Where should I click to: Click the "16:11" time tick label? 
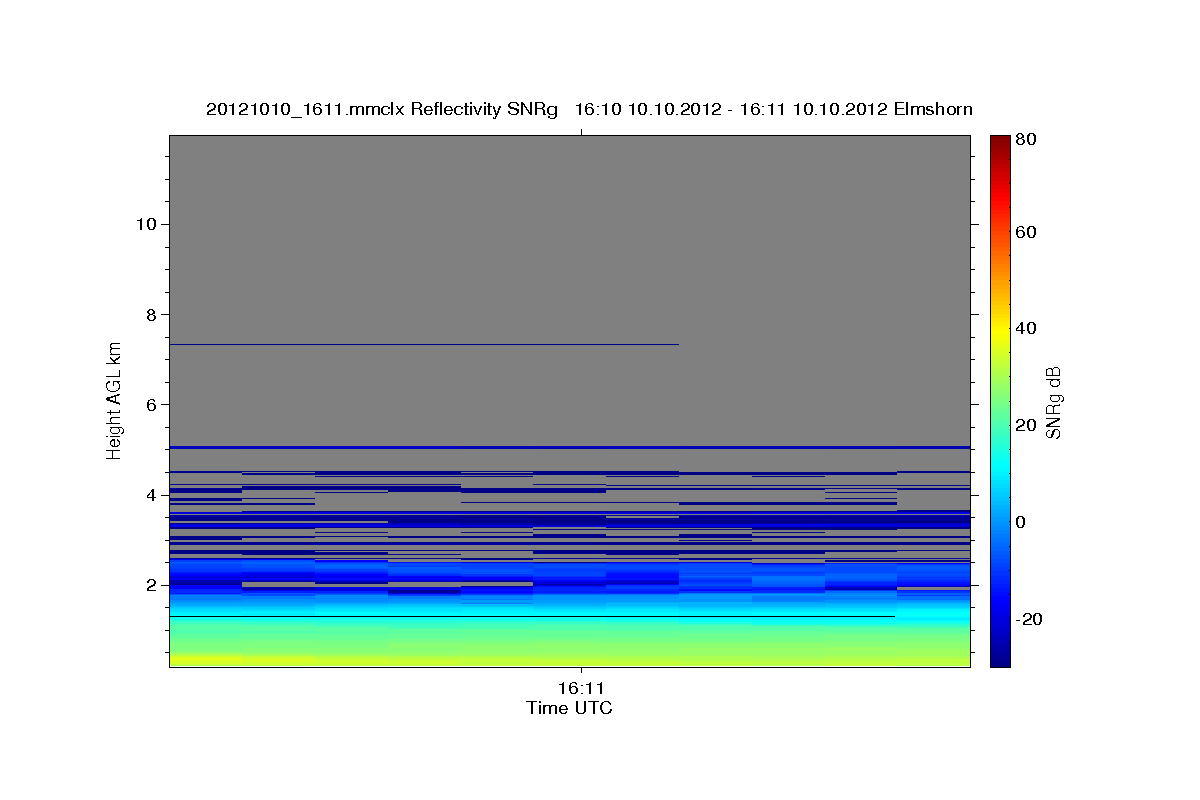[581, 689]
